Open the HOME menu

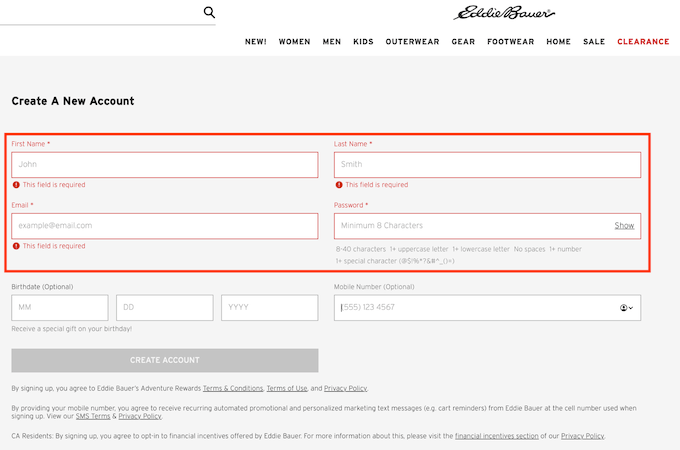coord(559,42)
